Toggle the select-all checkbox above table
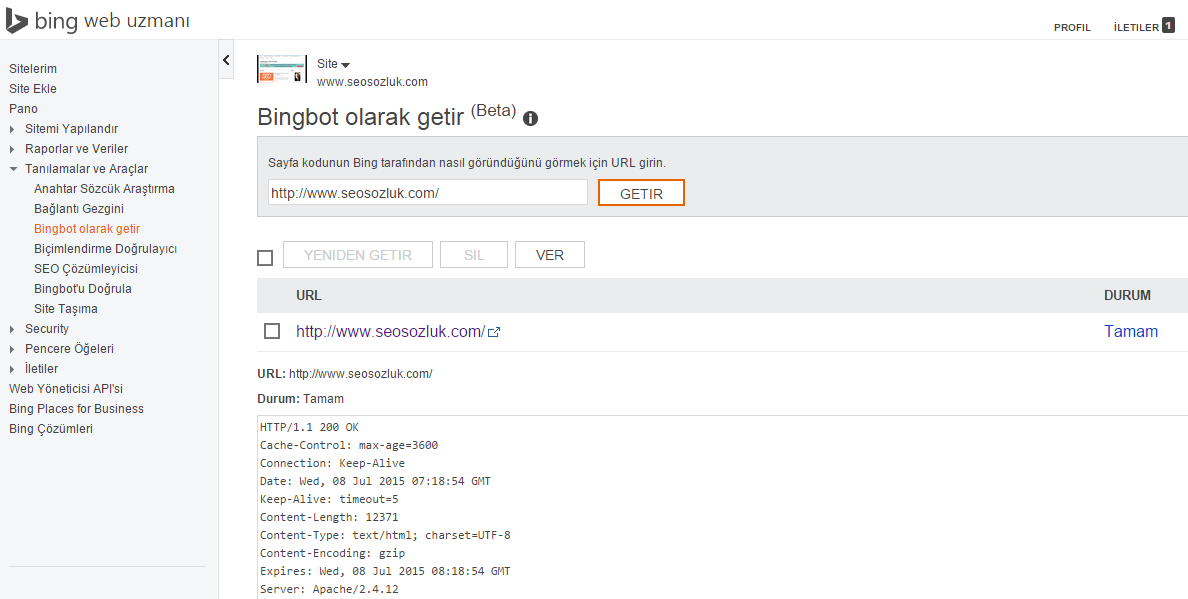 click(265, 258)
